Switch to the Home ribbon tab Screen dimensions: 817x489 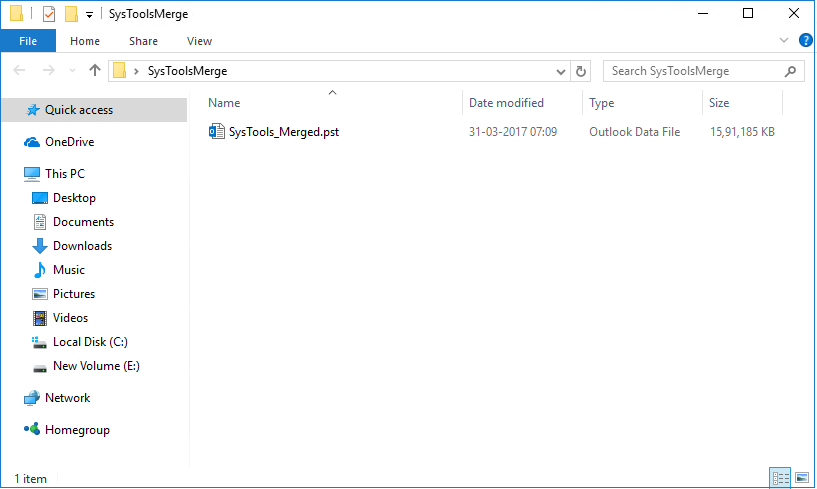tap(85, 41)
